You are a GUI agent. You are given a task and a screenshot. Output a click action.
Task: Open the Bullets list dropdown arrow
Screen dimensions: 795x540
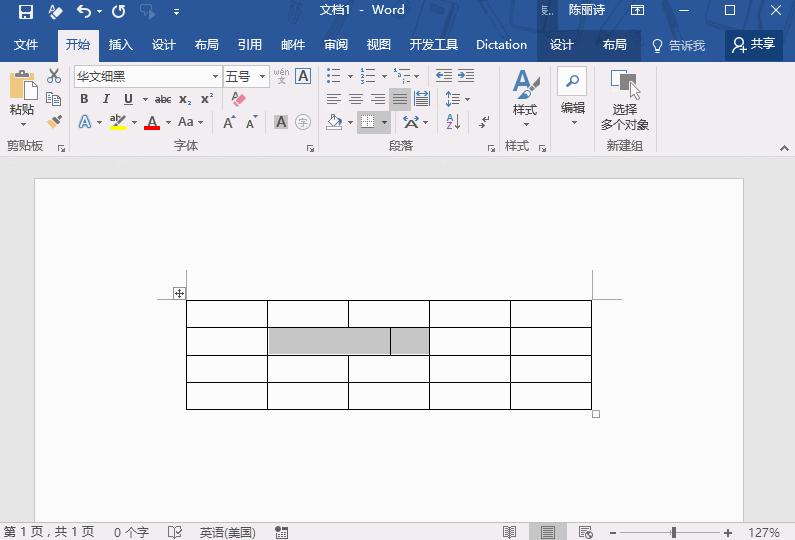(350, 77)
